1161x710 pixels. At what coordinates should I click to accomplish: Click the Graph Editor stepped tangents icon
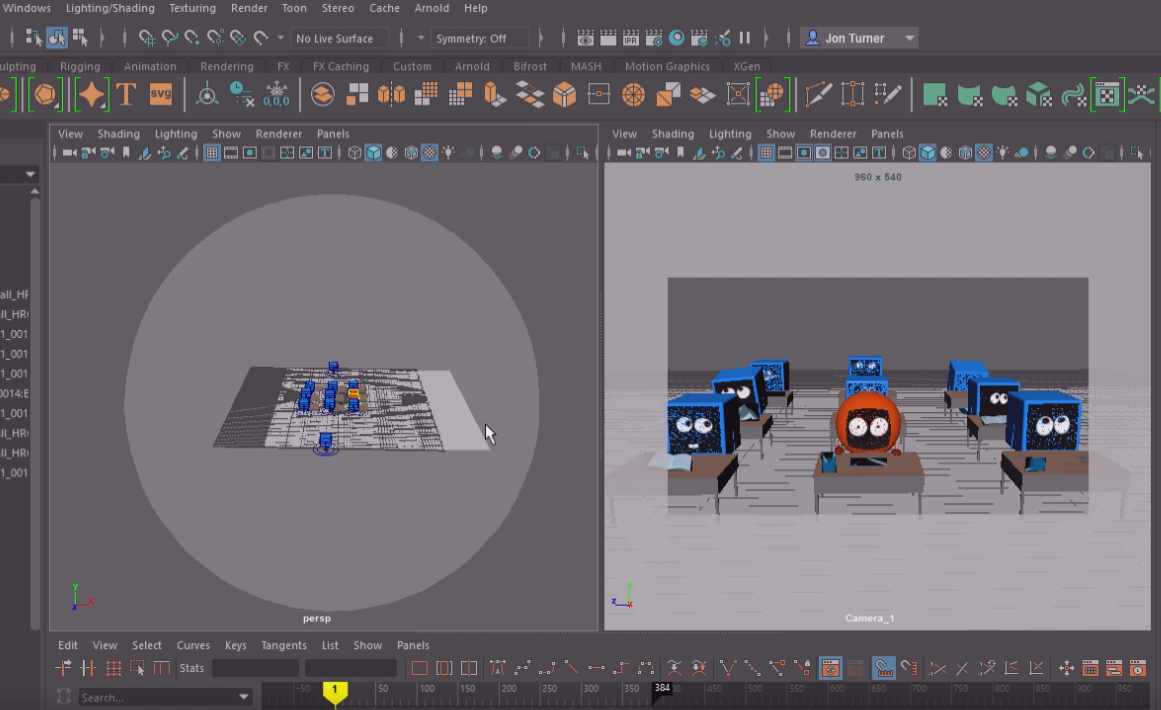coord(621,668)
